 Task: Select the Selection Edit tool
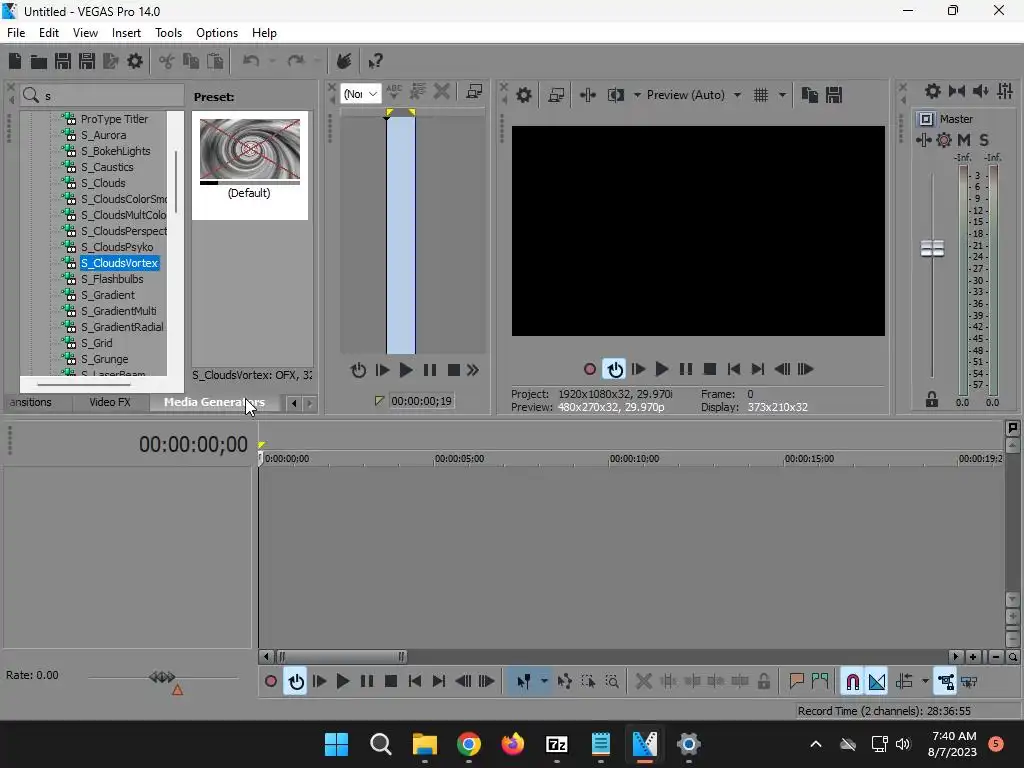588,682
